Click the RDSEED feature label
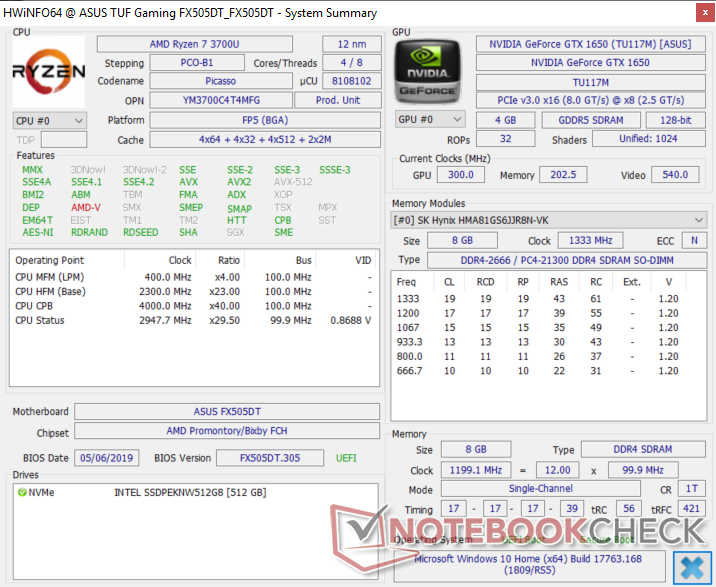716x587 pixels. [141, 233]
